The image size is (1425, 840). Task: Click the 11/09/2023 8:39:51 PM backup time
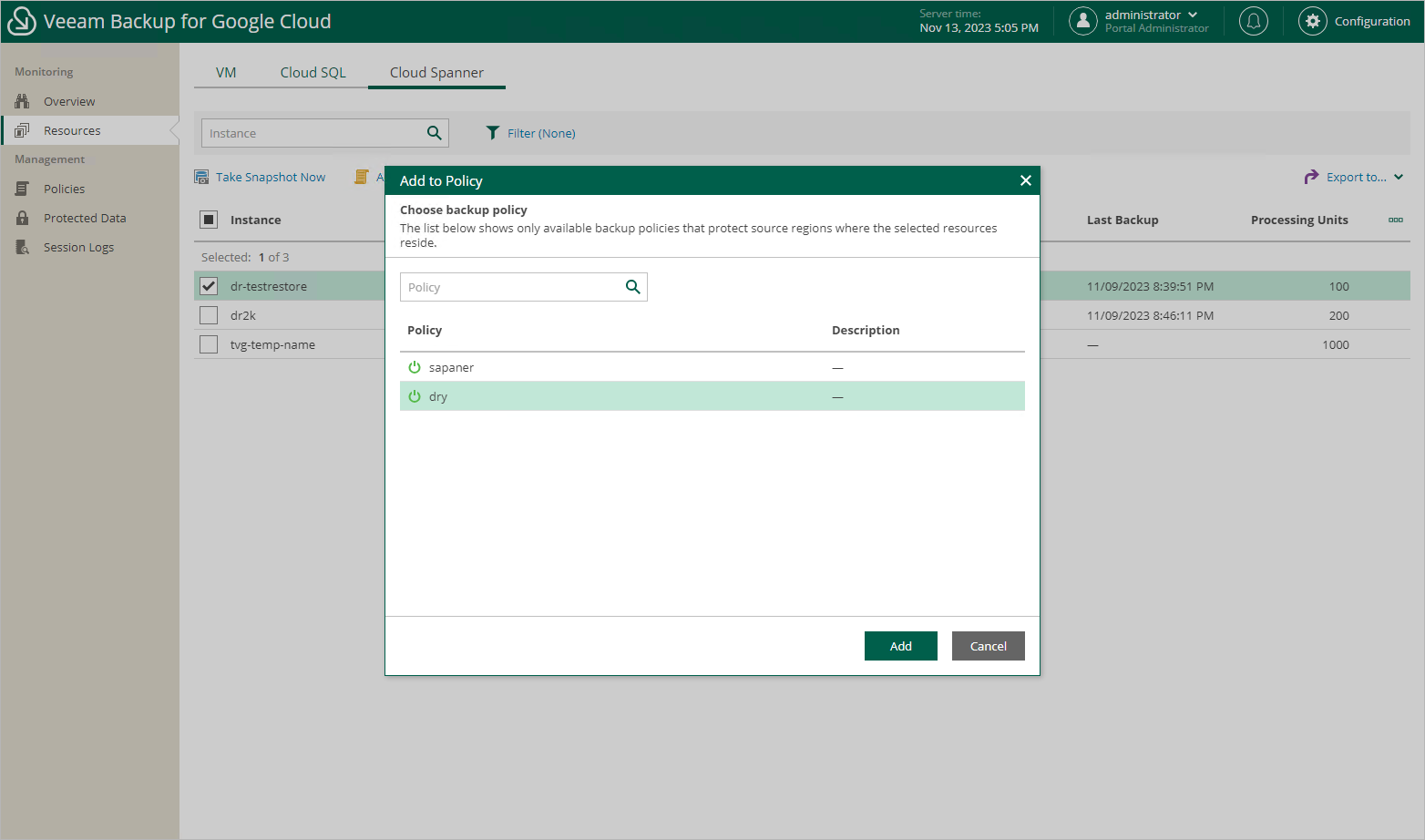point(1150,286)
